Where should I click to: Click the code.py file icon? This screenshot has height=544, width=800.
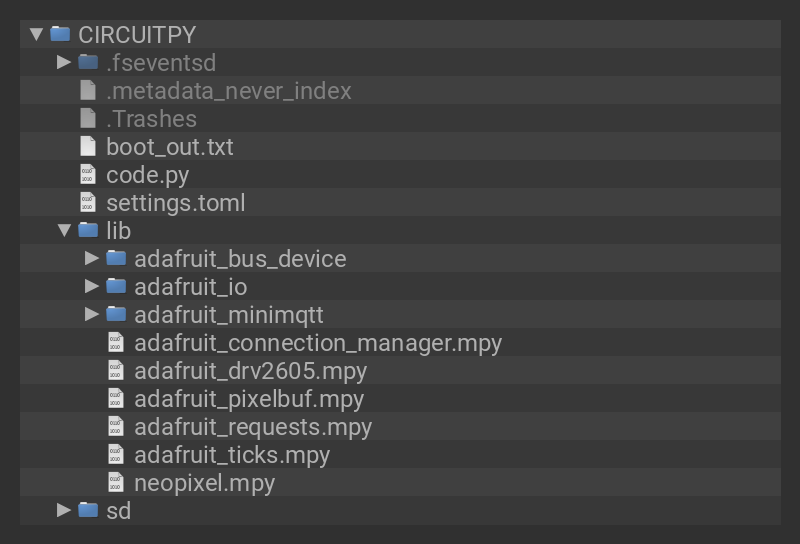pyautogui.click(x=88, y=174)
